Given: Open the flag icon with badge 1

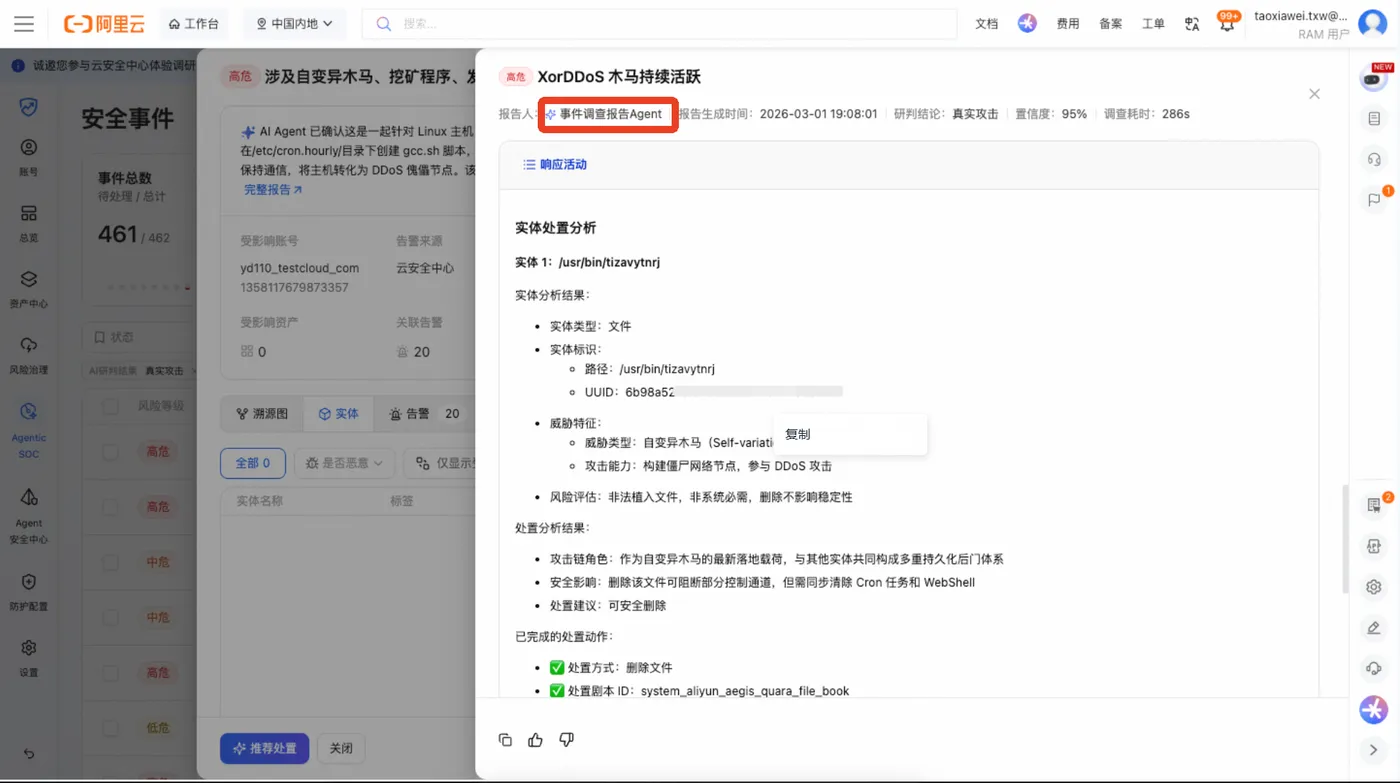Looking at the screenshot, I should coord(1375,199).
